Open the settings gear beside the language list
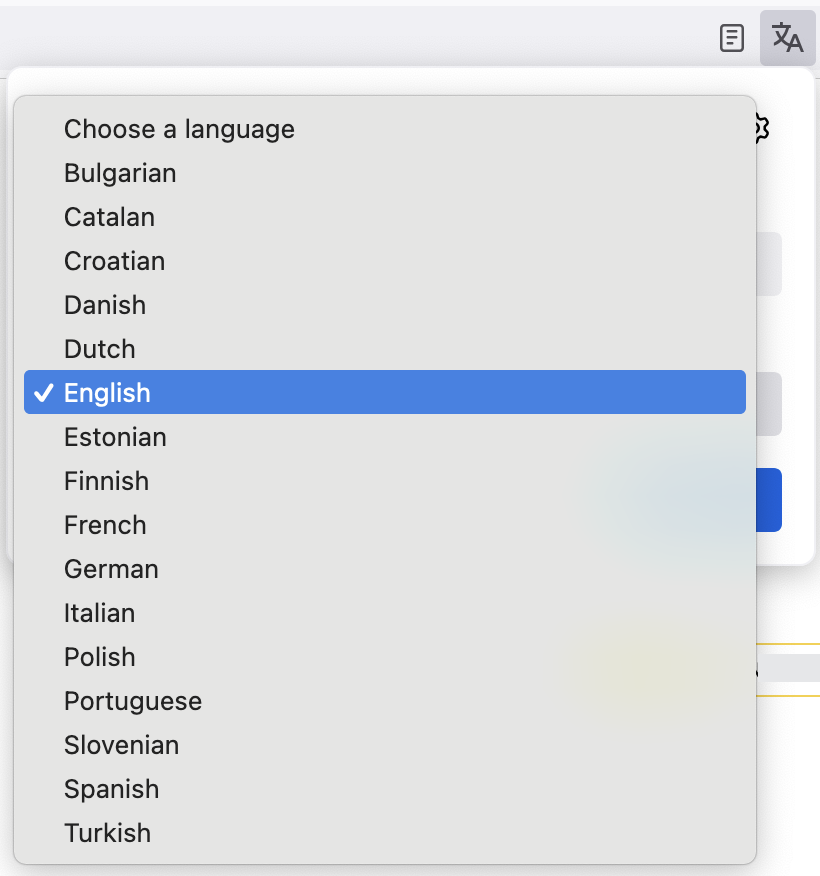The height and width of the screenshot is (876, 820). tap(758, 128)
